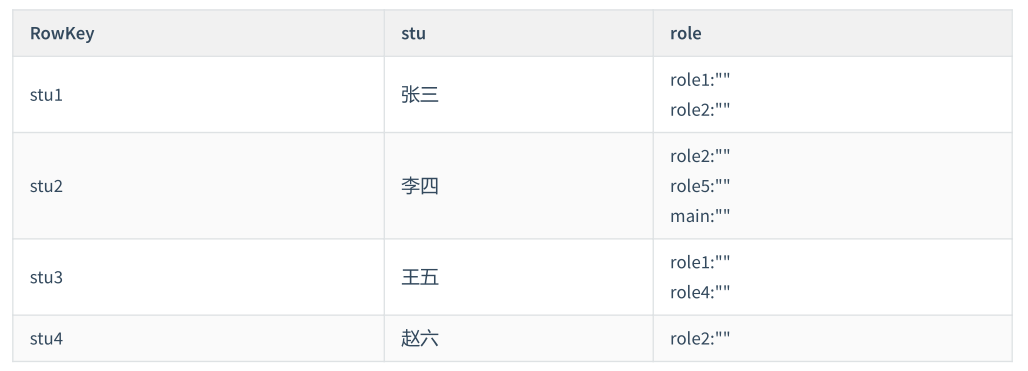Click the RowKey column header

62,33
